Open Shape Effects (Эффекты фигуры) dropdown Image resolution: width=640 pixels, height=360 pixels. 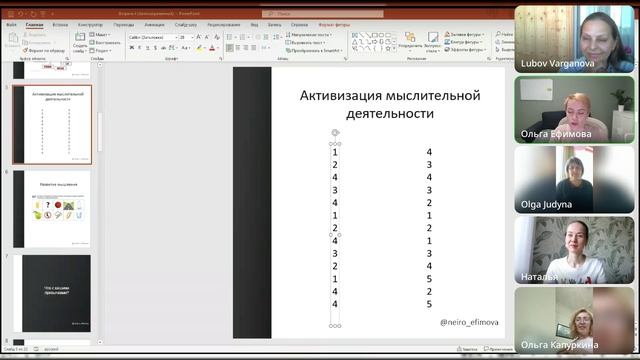(x=465, y=49)
